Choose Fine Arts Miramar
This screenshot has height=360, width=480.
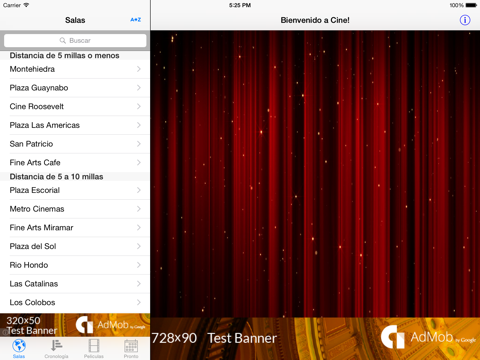pyautogui.click(x=75, y=227)
